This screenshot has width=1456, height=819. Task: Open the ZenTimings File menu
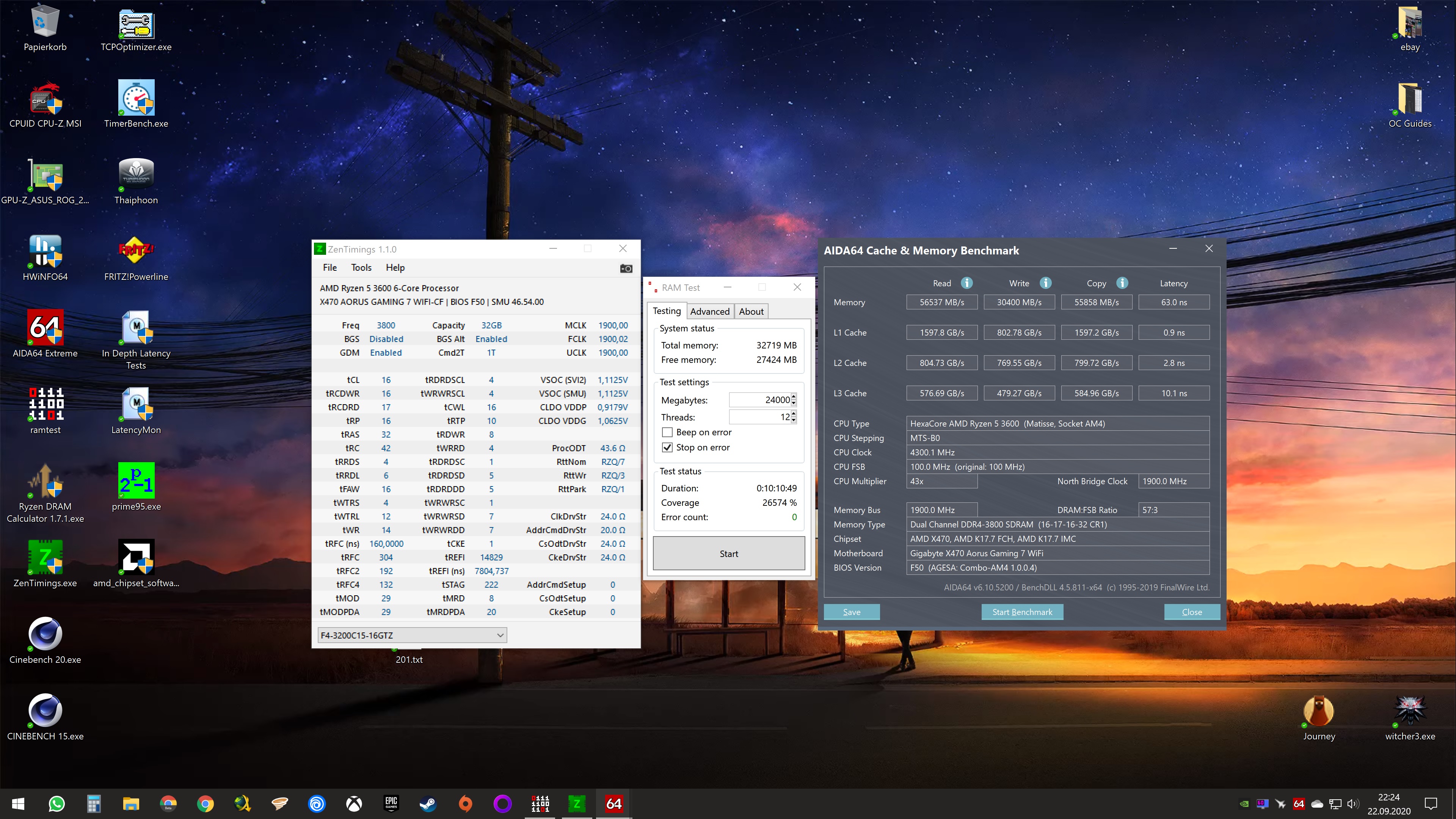(329, 268)
